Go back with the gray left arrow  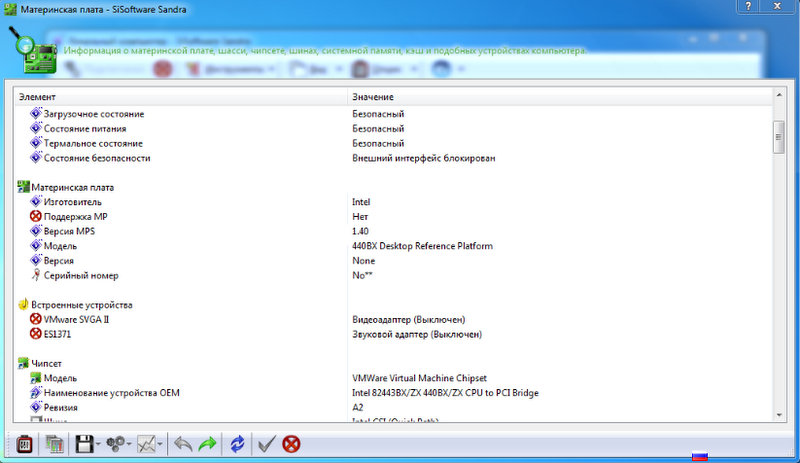point(183,444)
